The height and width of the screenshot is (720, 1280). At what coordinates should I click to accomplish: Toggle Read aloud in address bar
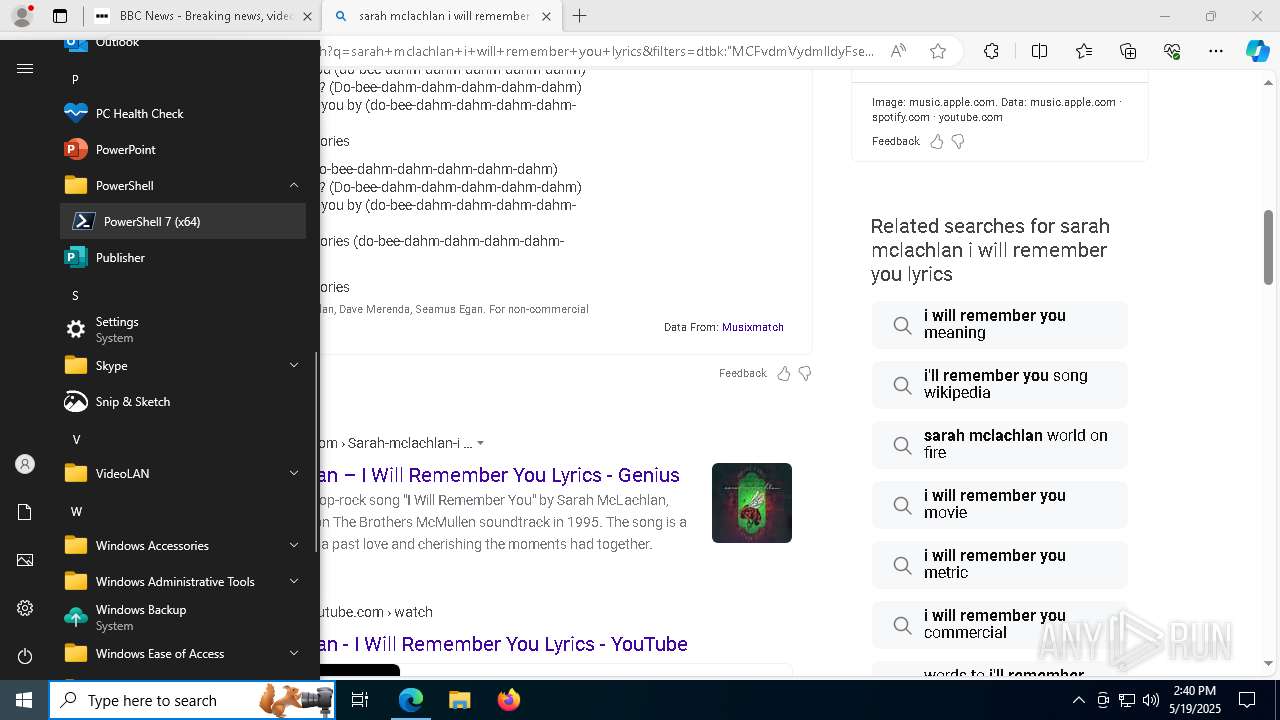pos(898,51)
